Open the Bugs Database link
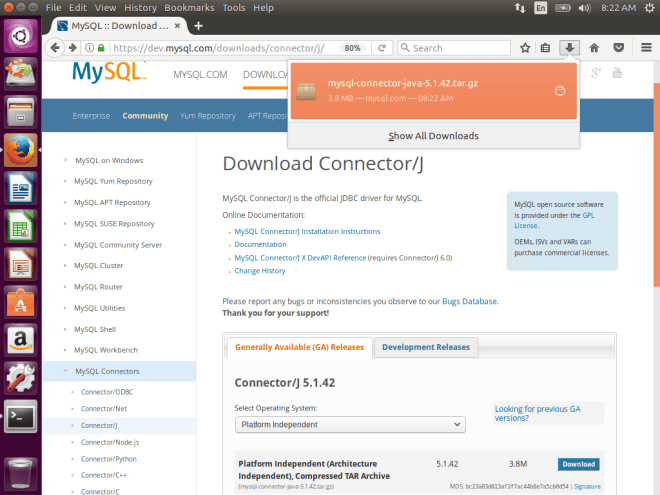Screen dimensions: 660x495 (469, 301)
